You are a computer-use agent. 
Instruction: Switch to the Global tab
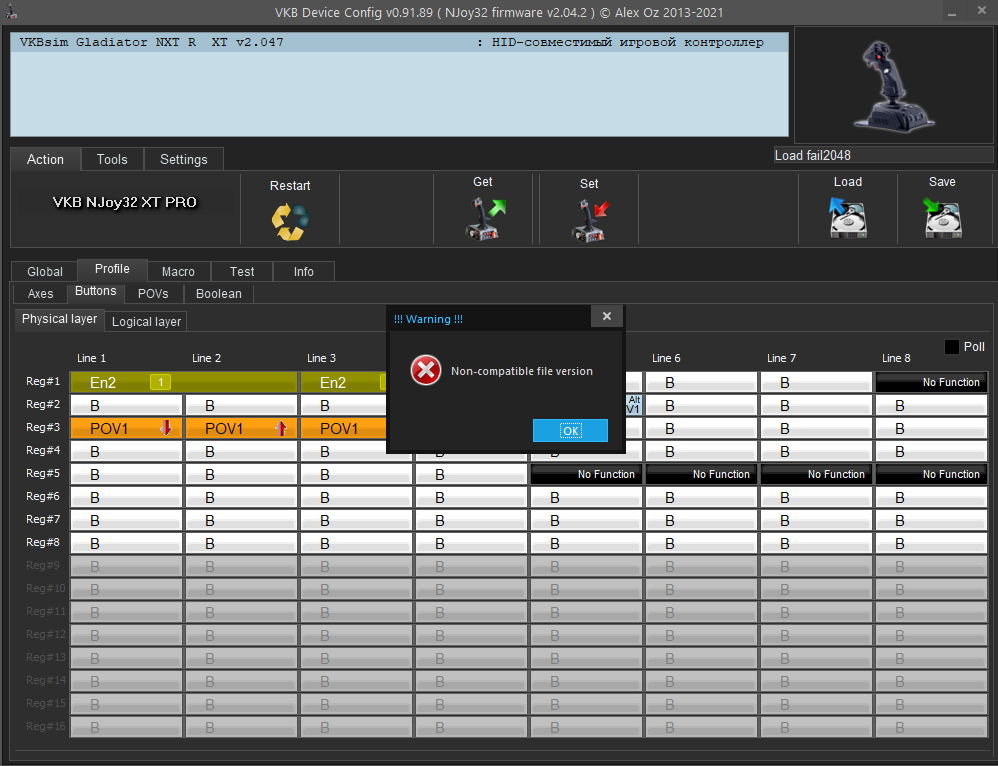(45, 271)
